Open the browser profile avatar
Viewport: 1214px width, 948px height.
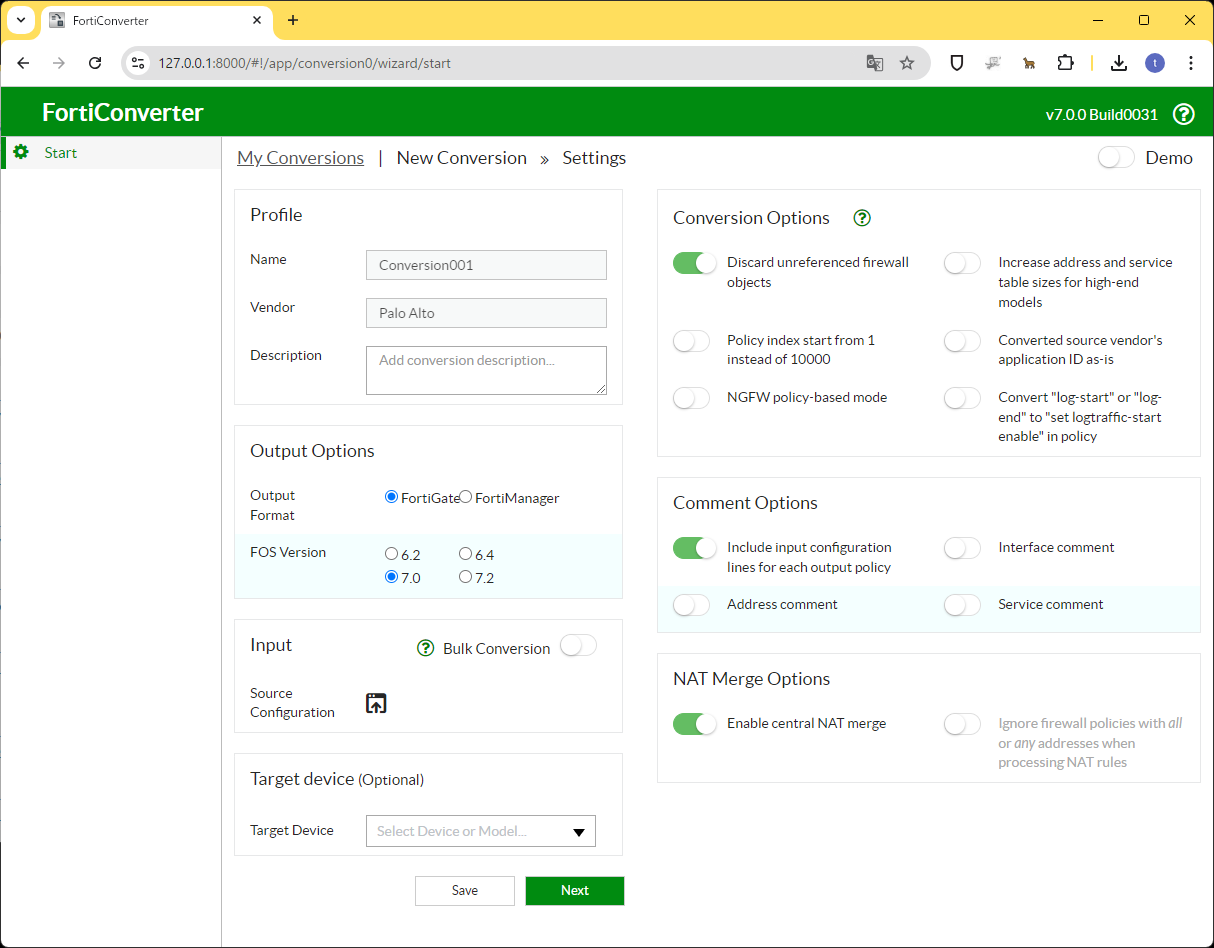[1155, 63]
